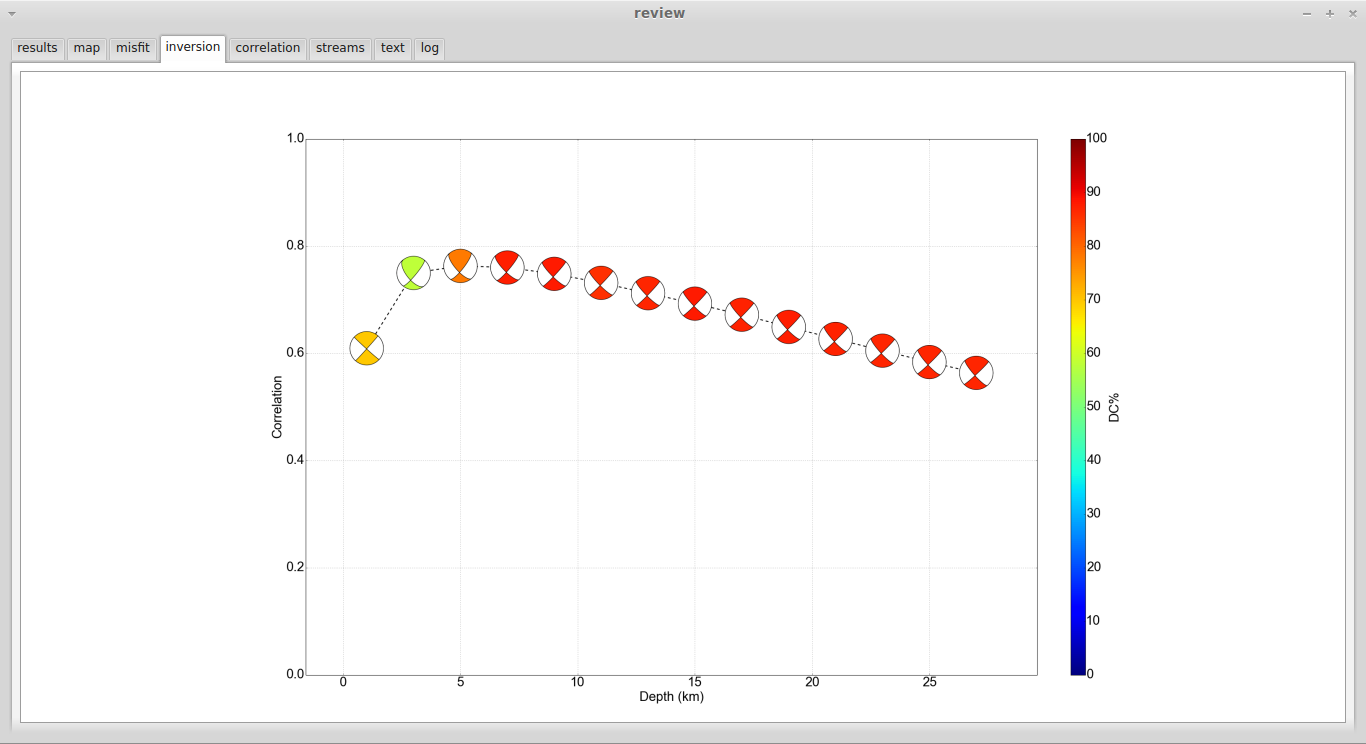The width and height of the screenshot is (1366, 744).
Task: Click the 25 tick on Depth axis
Action: 930,682
